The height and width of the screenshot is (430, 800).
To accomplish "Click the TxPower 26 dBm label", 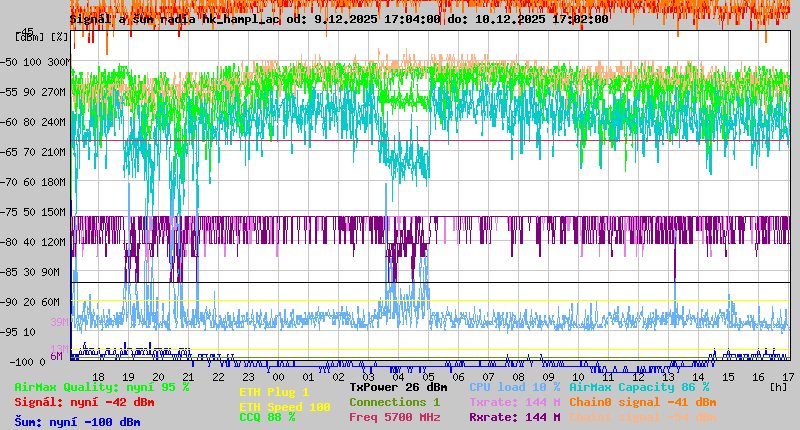I will pyautogui.click(x=398, y=387).
